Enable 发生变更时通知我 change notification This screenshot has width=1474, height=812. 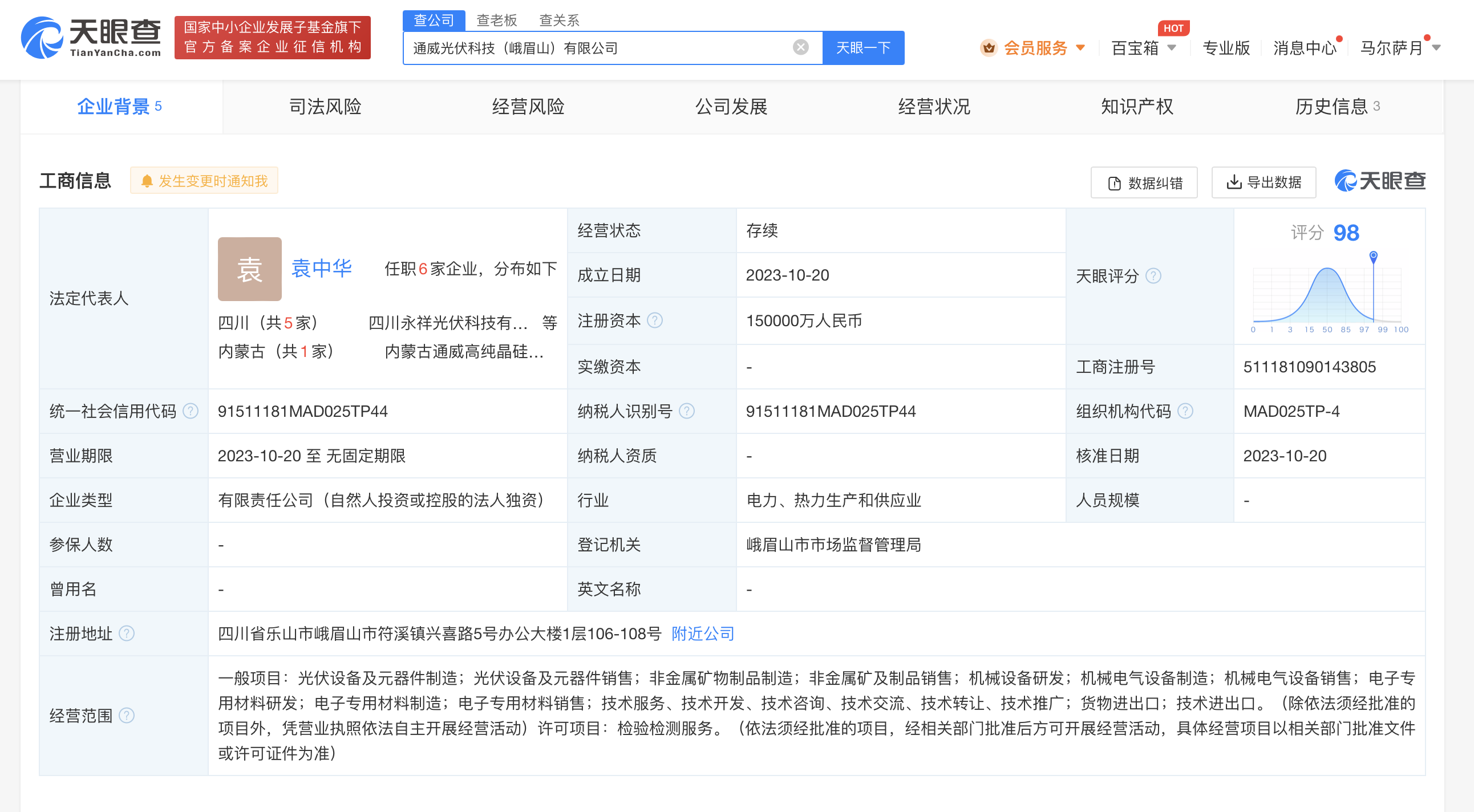coord(204,181)
